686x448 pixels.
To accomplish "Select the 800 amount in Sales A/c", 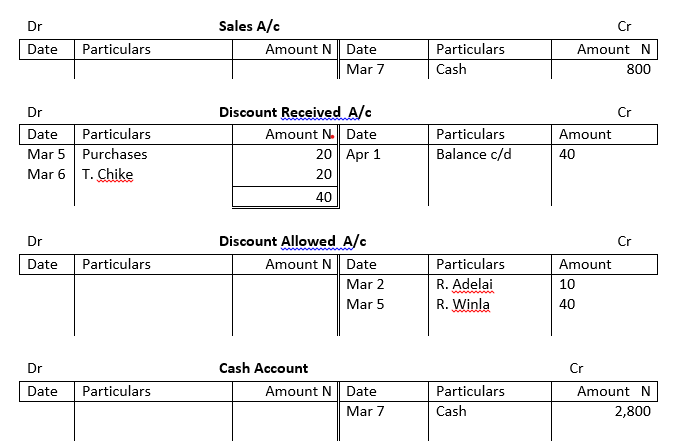I will coord(638,69).
